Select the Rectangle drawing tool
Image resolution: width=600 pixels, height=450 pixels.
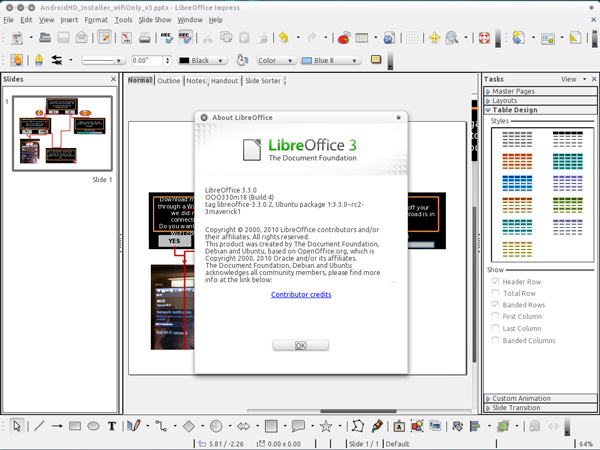click(x=75, y=426)
